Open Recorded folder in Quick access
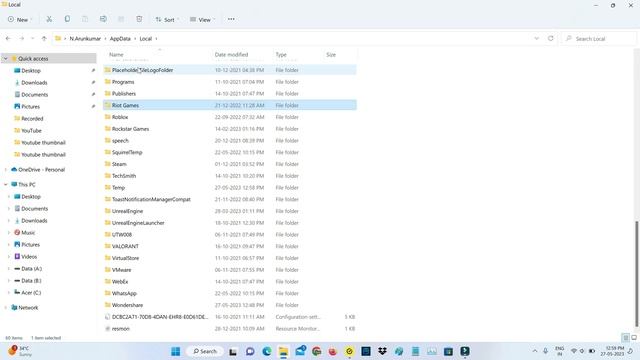The height and width of the screenshot is (360, 640). click(x=32, y=118)
